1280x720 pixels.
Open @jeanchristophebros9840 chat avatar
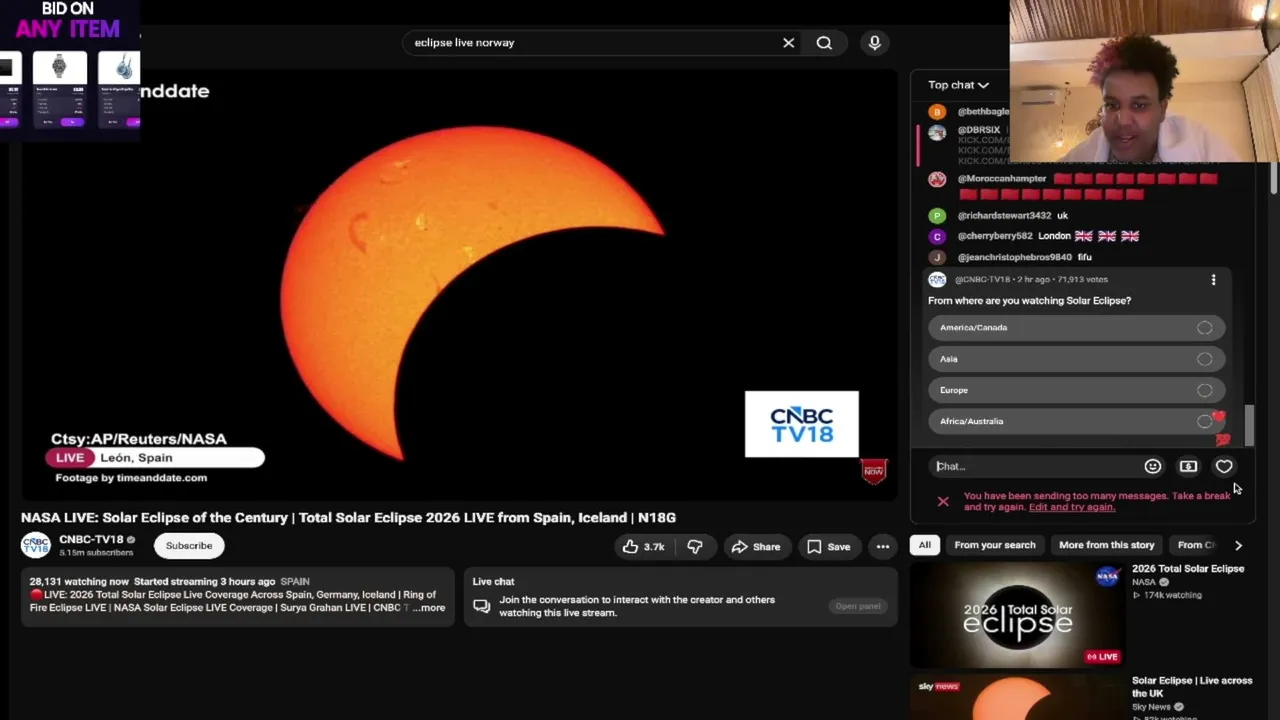click(x=937, y=257)
